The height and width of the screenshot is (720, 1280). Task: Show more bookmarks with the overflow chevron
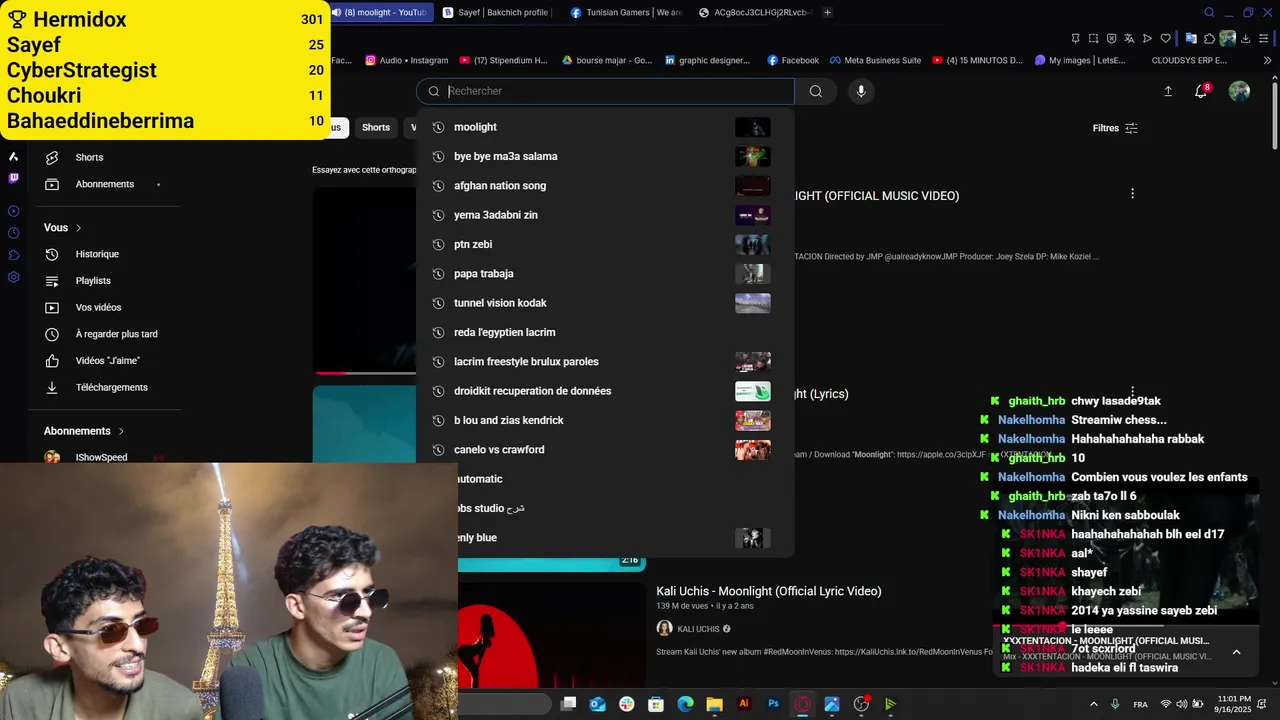1268,60
